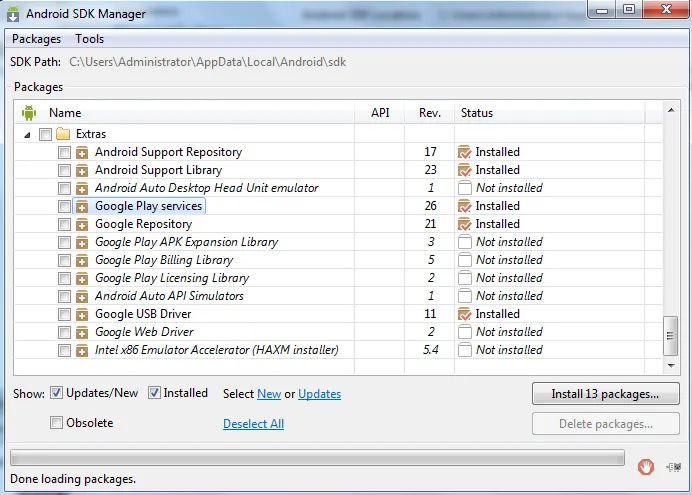Click scrollbar down arrow in packages list
The width and height of the screenshot is (692, 495).
click(671, 365)
